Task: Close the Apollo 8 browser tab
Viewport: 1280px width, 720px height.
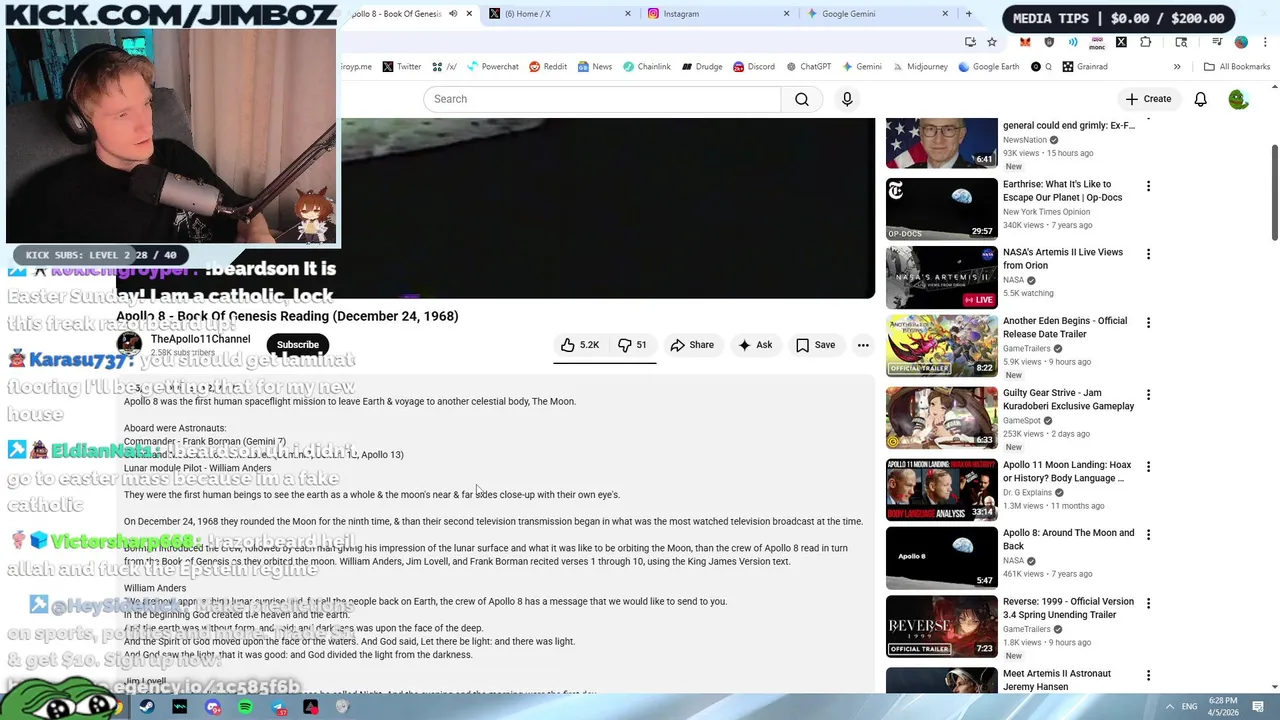Action: [x=469, y=14]
